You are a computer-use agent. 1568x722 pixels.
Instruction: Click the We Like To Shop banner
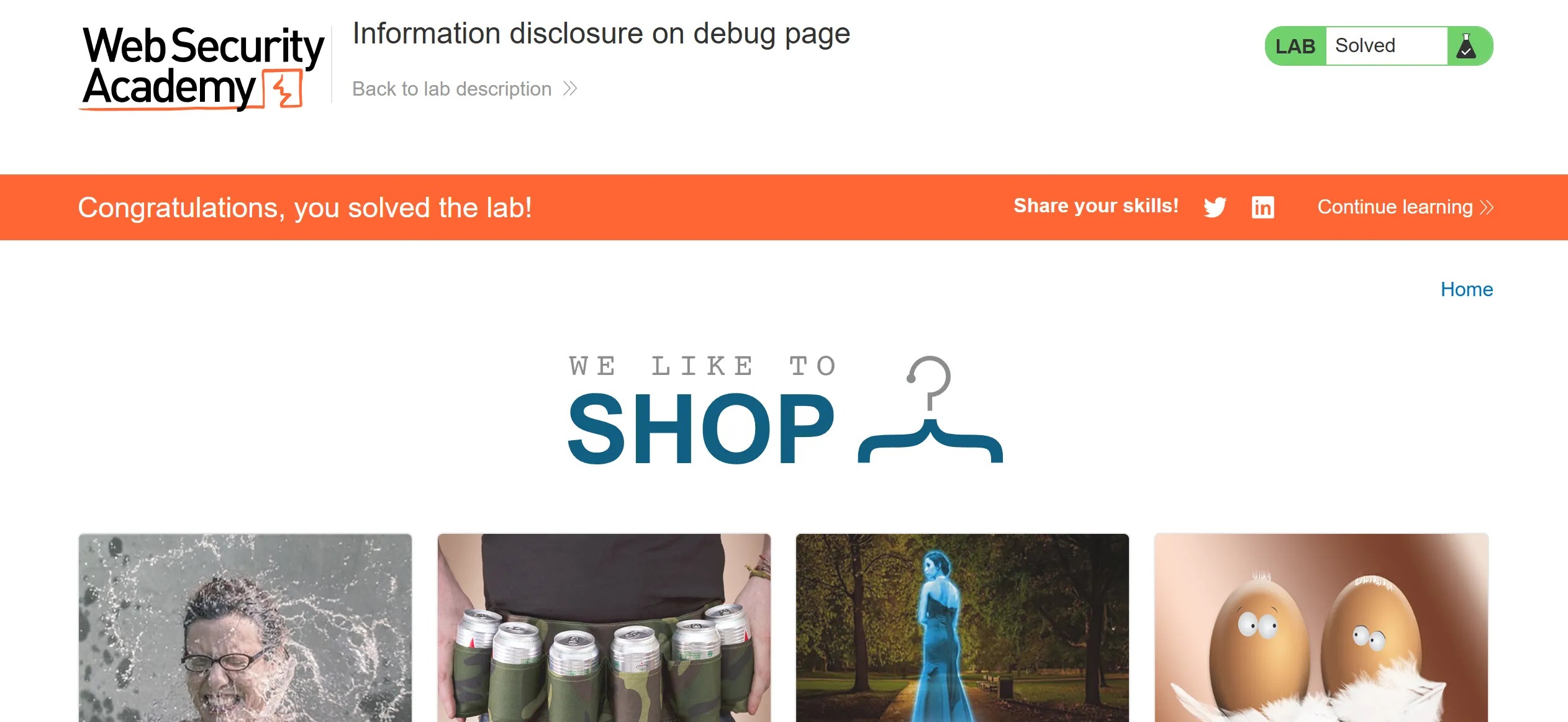(785, 410)
